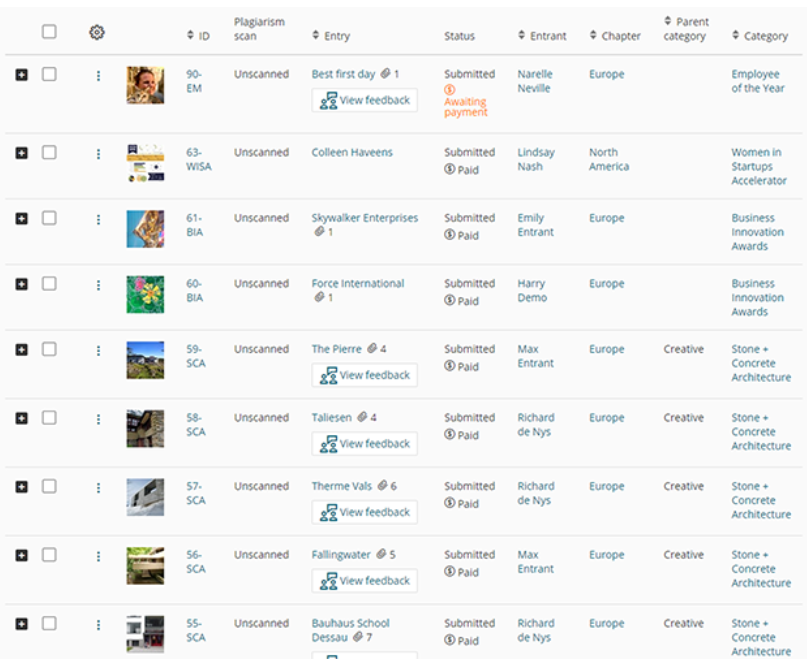Click the three-dot menu for entry 56-SCA

coord(98,556)
